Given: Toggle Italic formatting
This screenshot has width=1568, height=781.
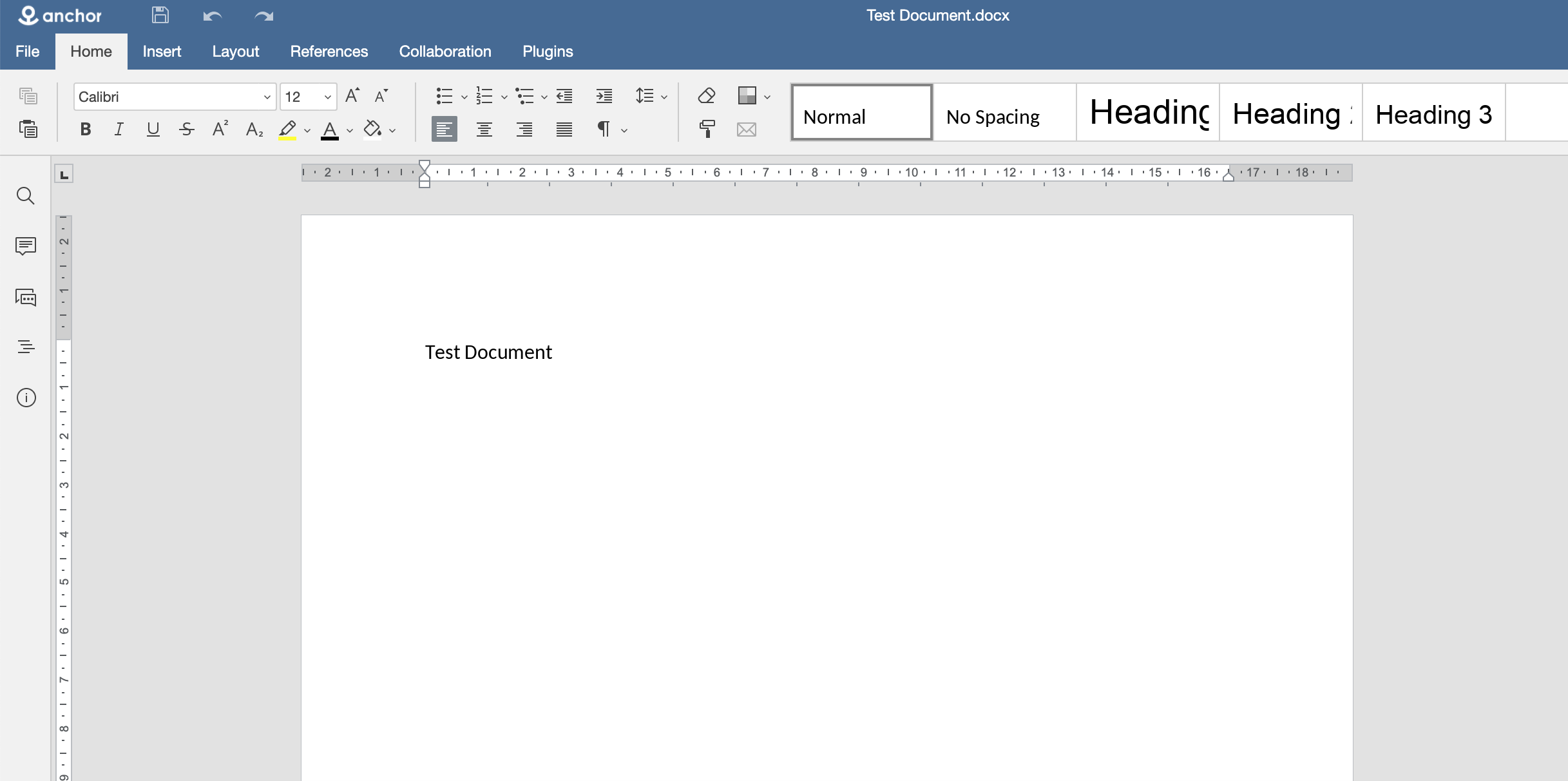Looking at the screenshot, I should point(119,130).
